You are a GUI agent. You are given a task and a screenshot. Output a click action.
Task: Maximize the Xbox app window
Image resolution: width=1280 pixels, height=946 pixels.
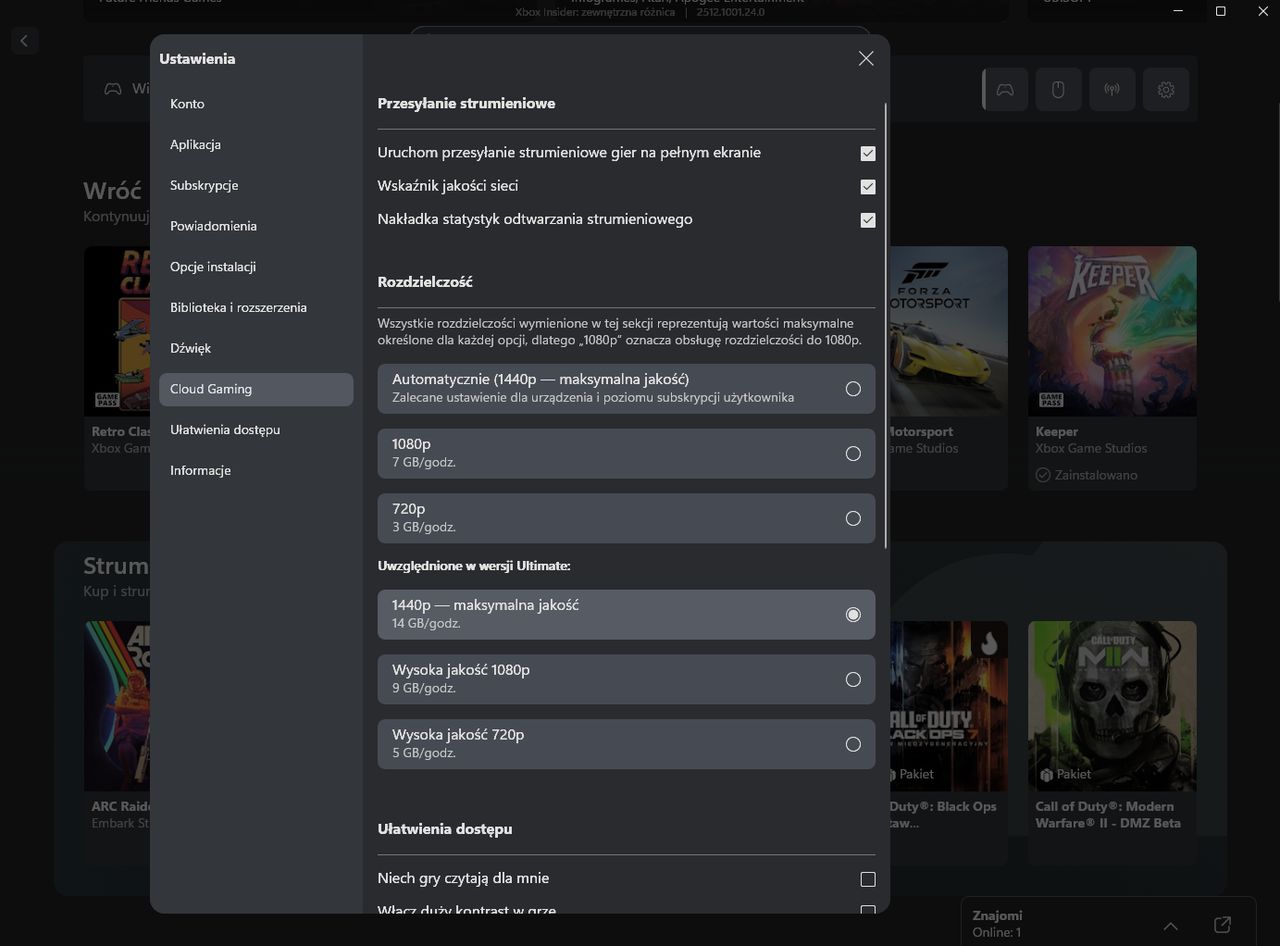[1220, 11]
